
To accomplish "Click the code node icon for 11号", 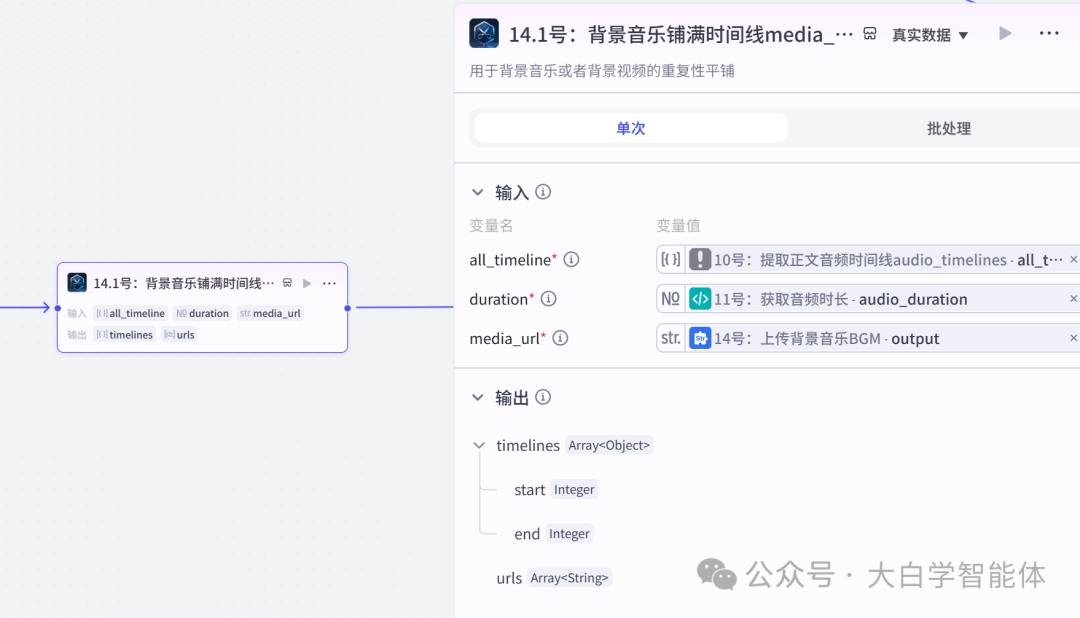I will point(700,299).
